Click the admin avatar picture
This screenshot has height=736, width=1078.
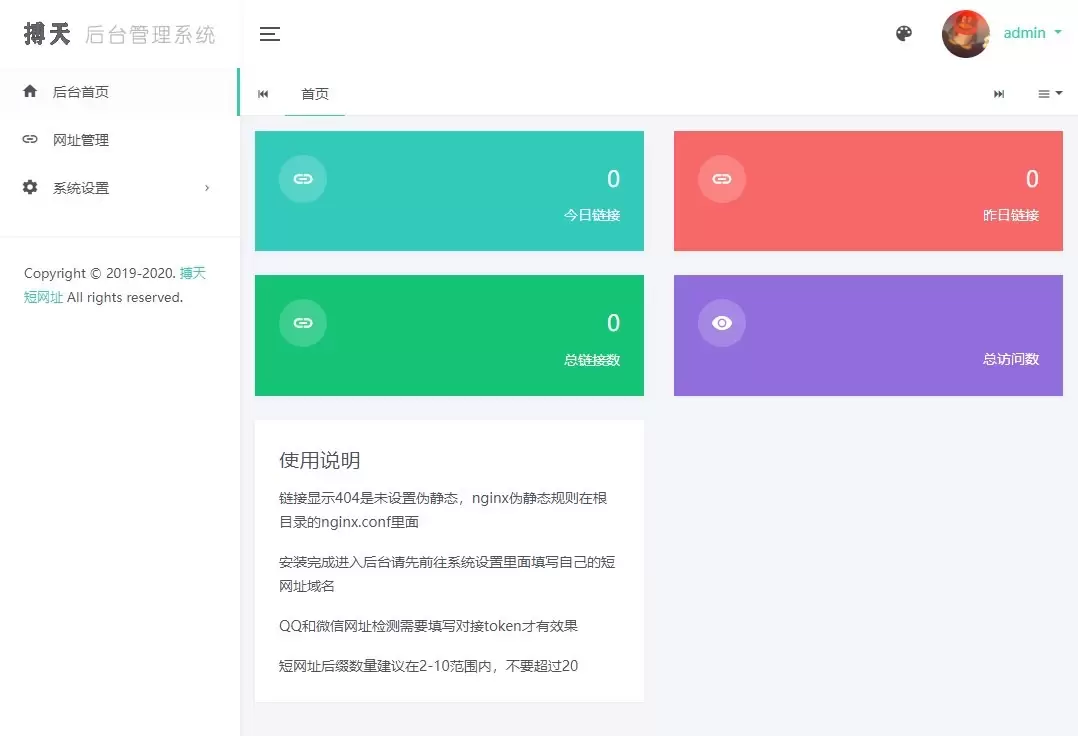coord(965,34)
